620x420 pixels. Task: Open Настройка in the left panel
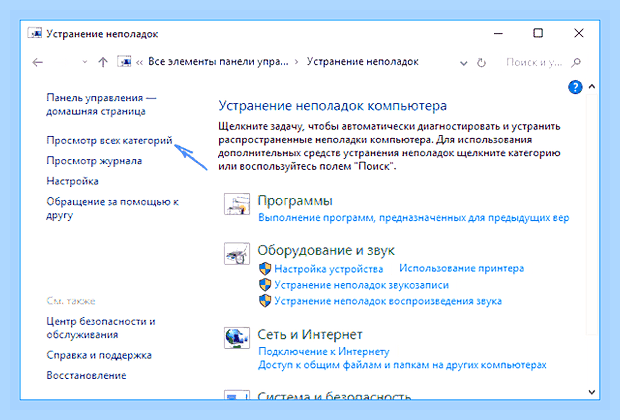point(72,181)
